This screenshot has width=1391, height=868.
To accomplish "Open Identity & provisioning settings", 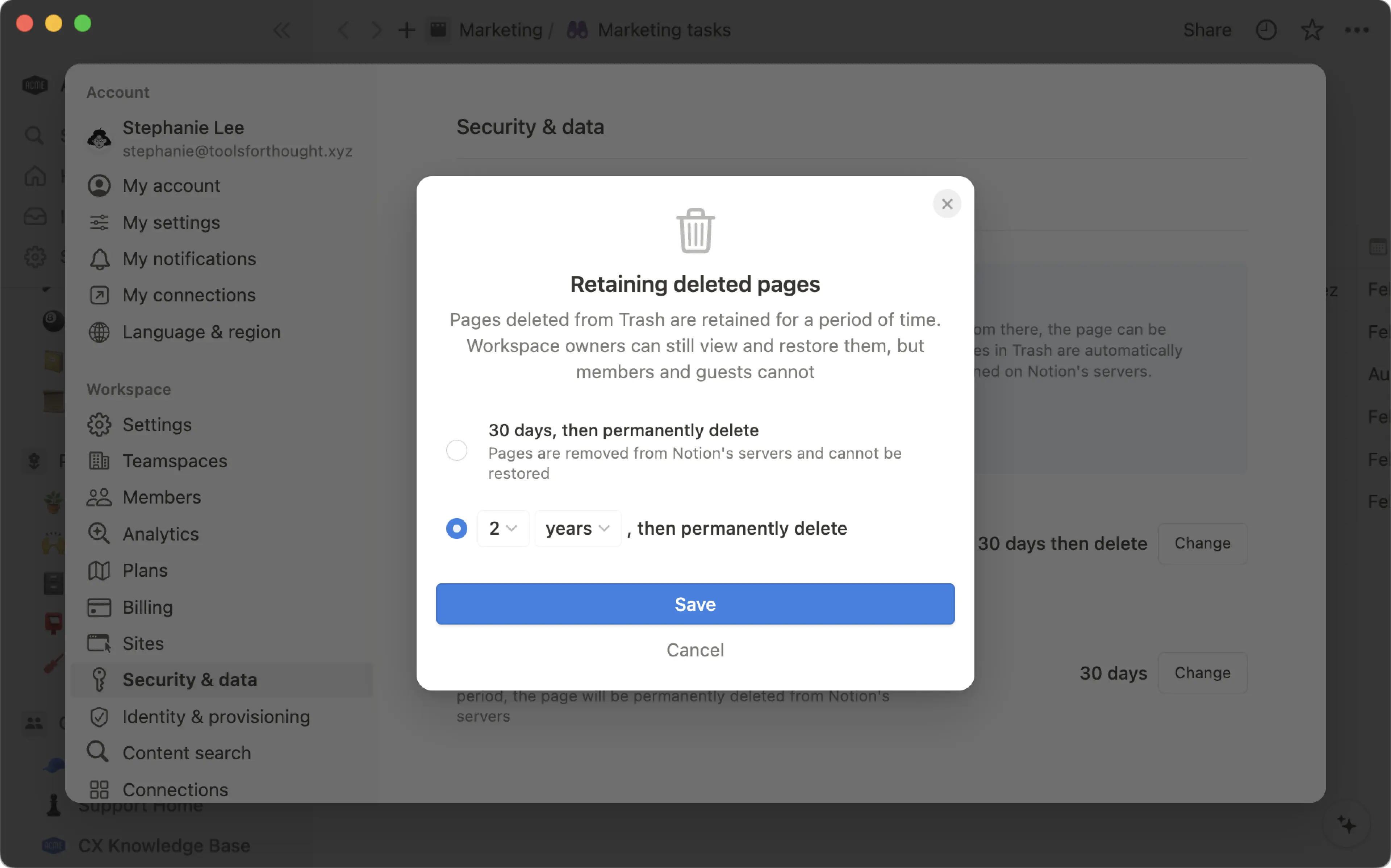I will (215, 717).
